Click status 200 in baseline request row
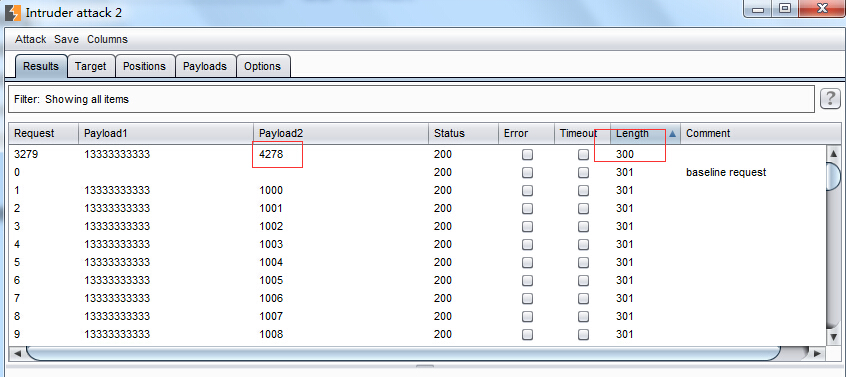Image resolution: width=846 pixels, height=377 pixels. click(x=443, y=173)
